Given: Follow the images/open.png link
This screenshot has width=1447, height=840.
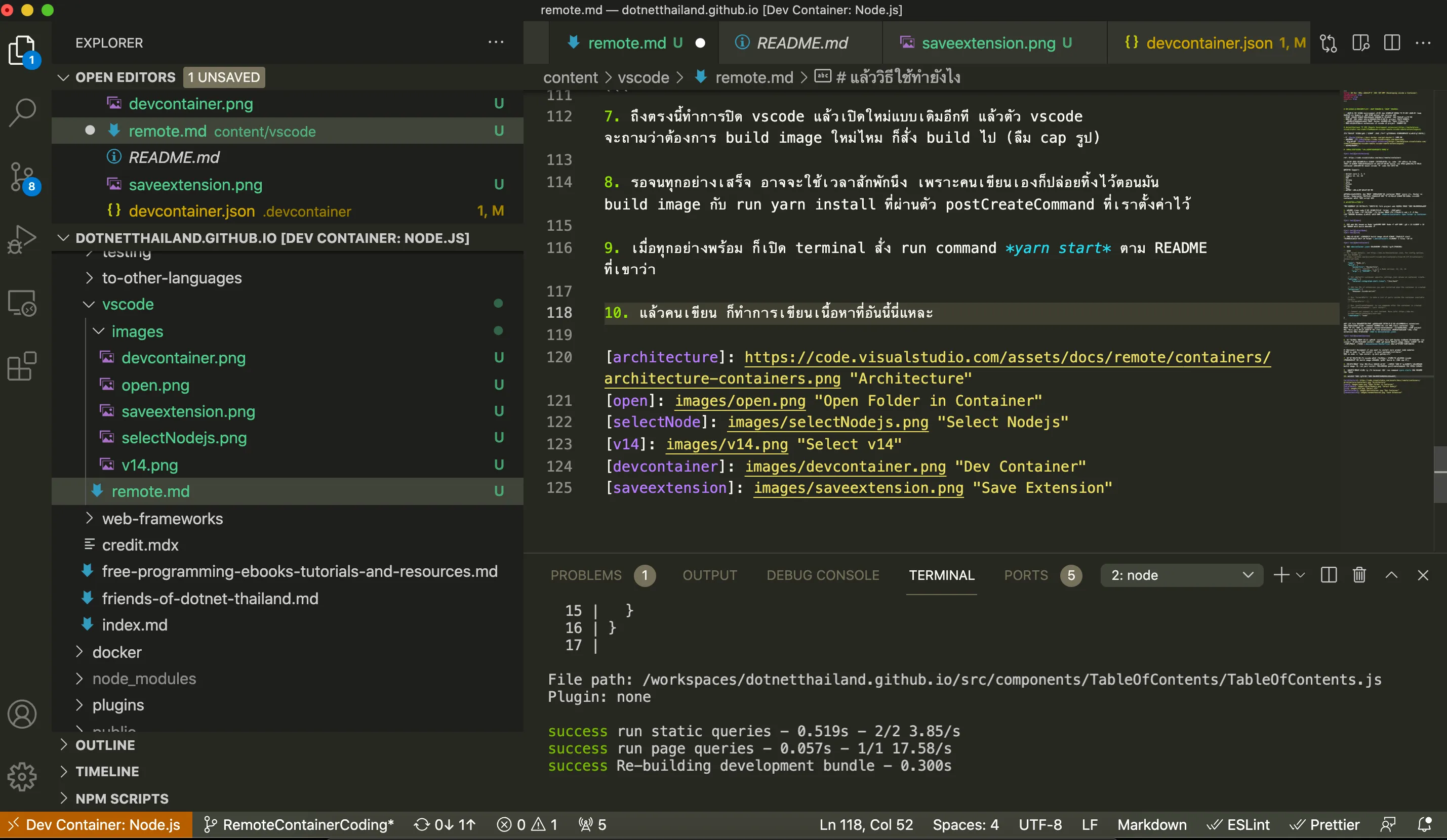Looking at the screenshot, I should tap(740, 400).
